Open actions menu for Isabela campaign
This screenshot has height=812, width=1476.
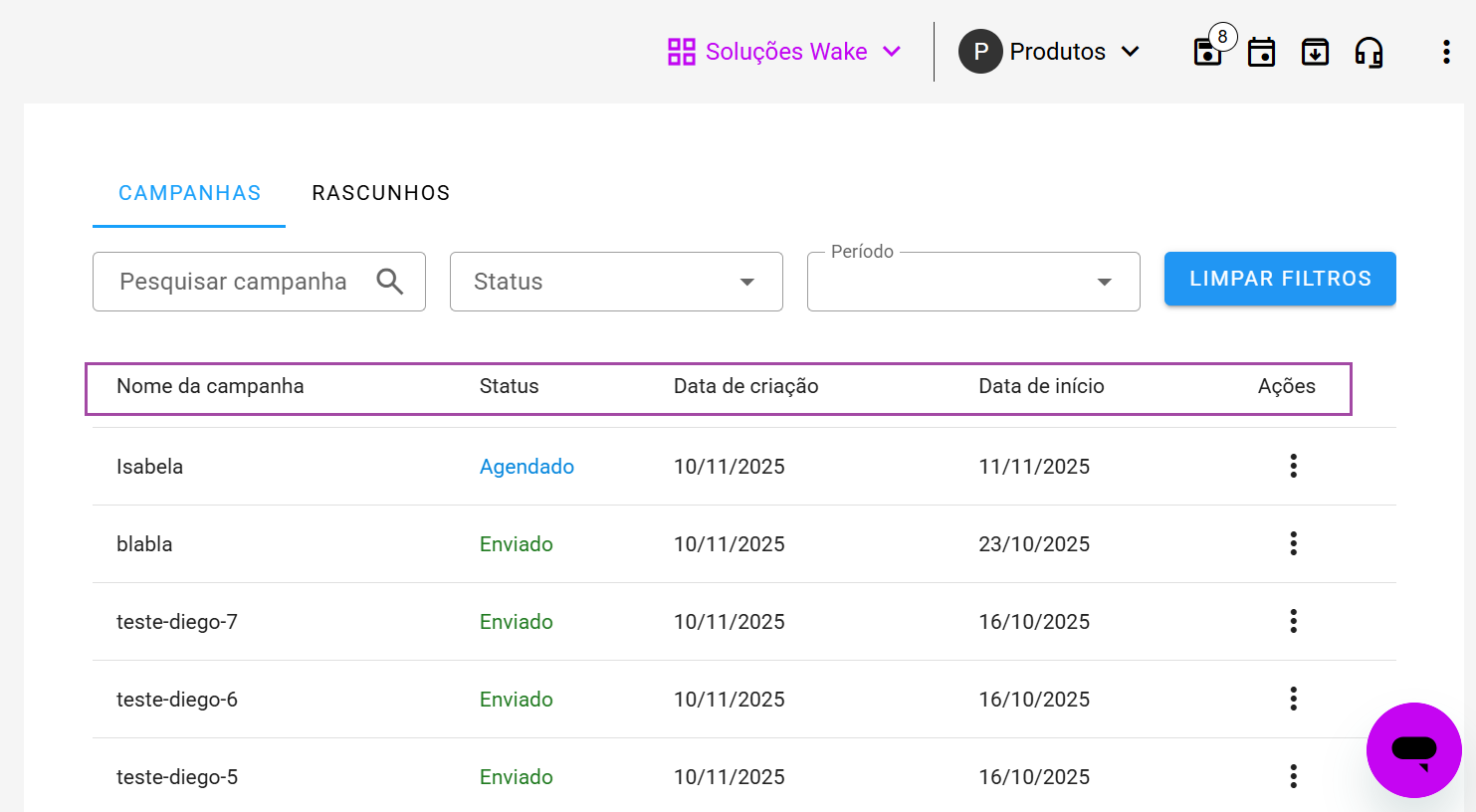1293,466
